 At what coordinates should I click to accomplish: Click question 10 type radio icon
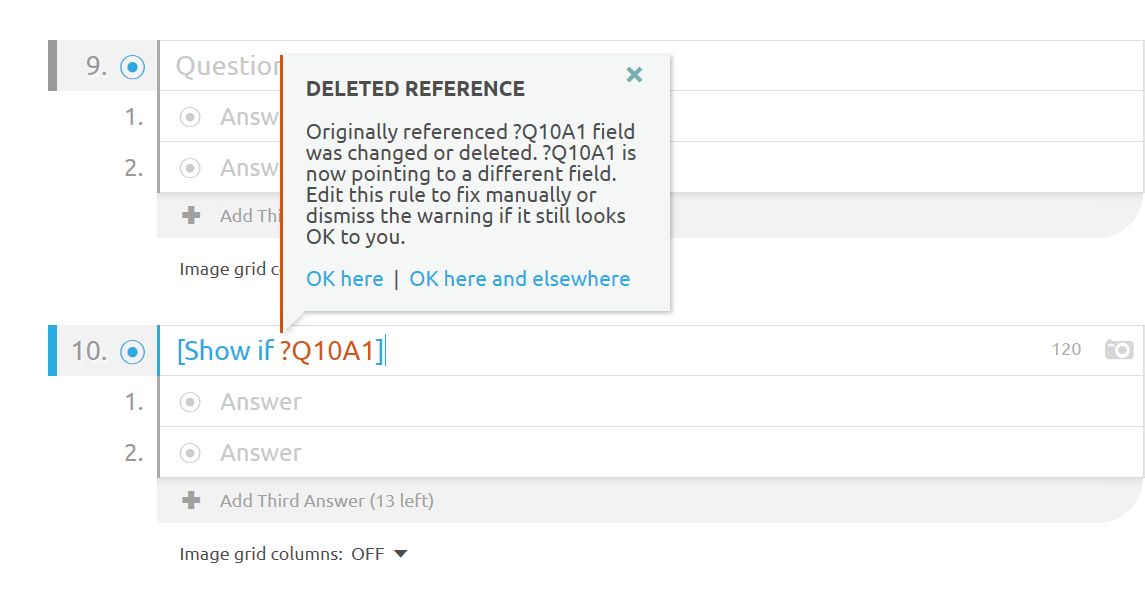(132, 352)
